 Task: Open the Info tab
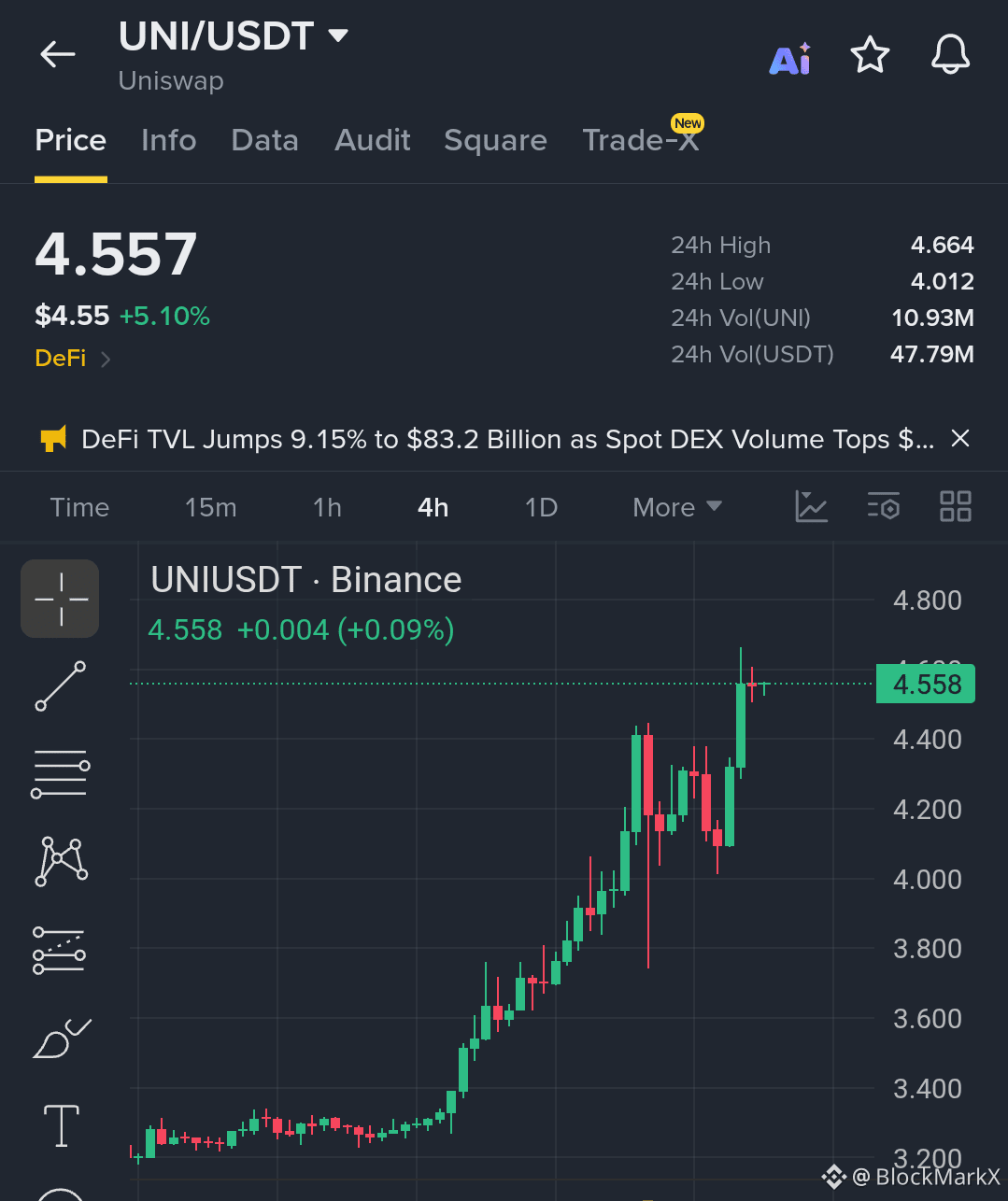169,140
